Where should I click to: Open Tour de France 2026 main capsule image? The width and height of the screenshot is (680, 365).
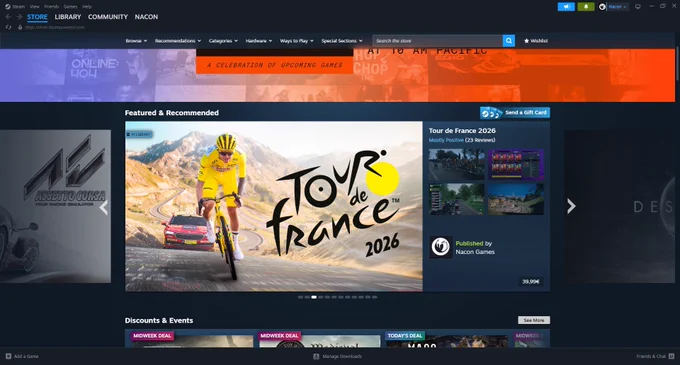pyautogui.click(x=274, y=206)
